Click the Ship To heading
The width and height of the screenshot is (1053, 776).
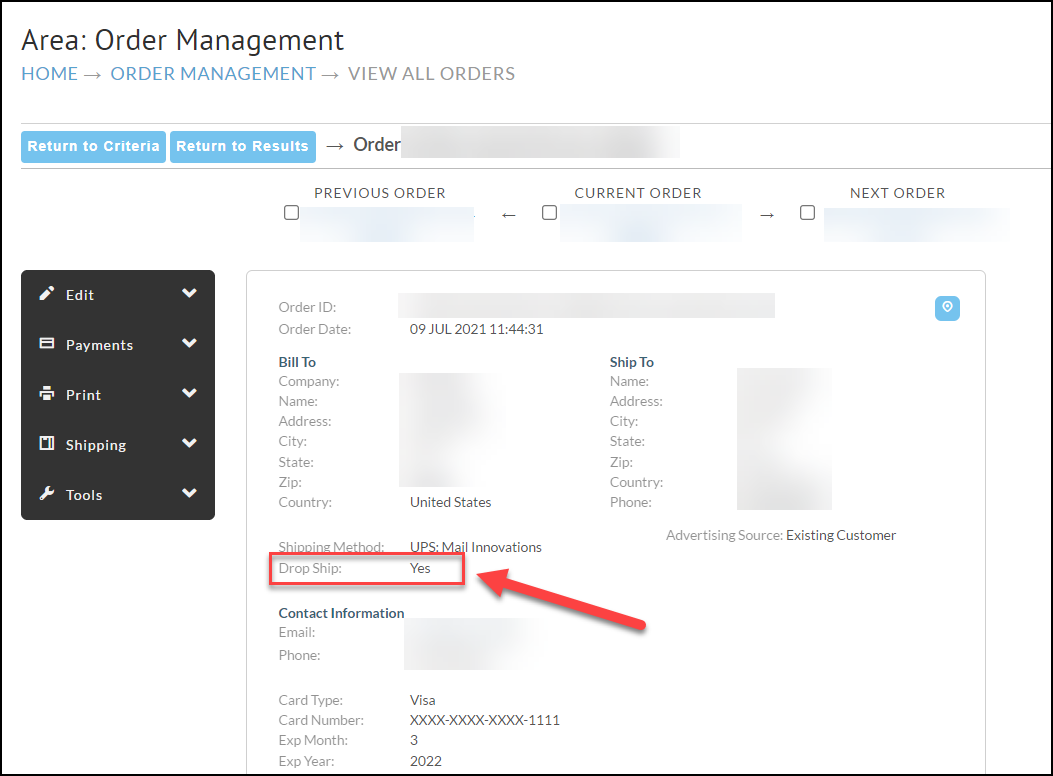click(631, 362)
